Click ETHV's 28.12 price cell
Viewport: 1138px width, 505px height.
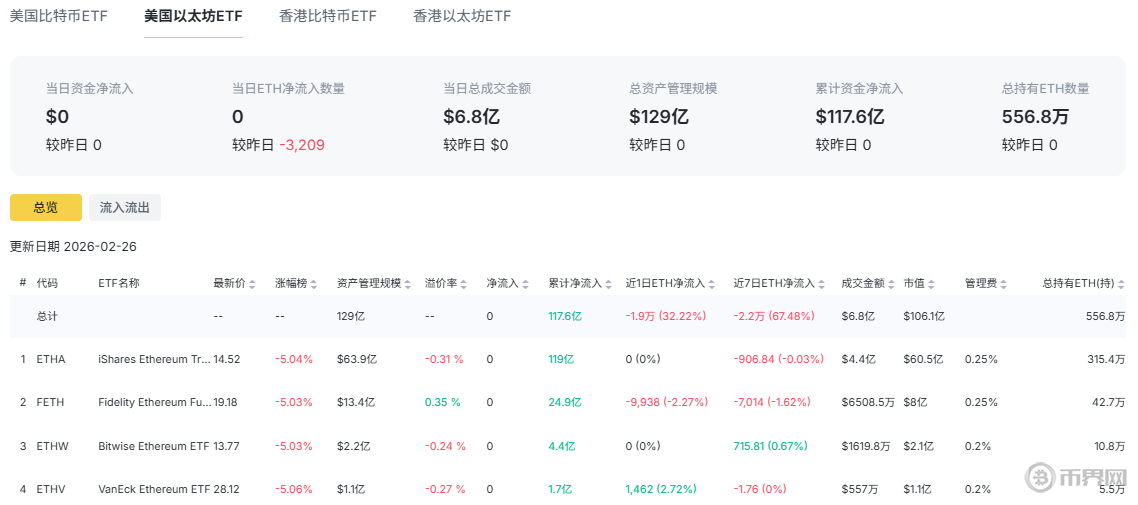(225, 490)
